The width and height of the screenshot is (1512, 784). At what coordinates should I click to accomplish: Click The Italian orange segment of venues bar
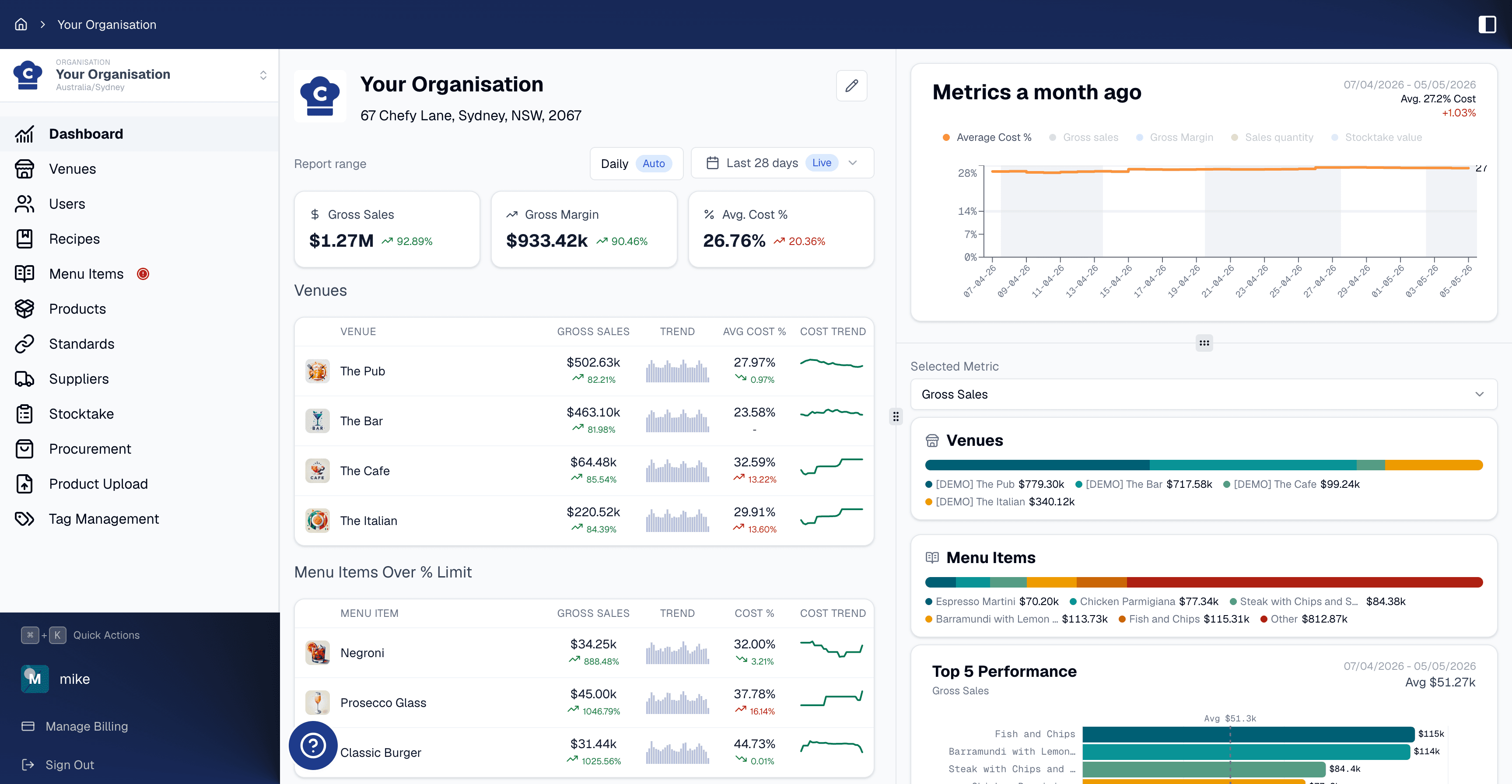tap(1433, 465)
